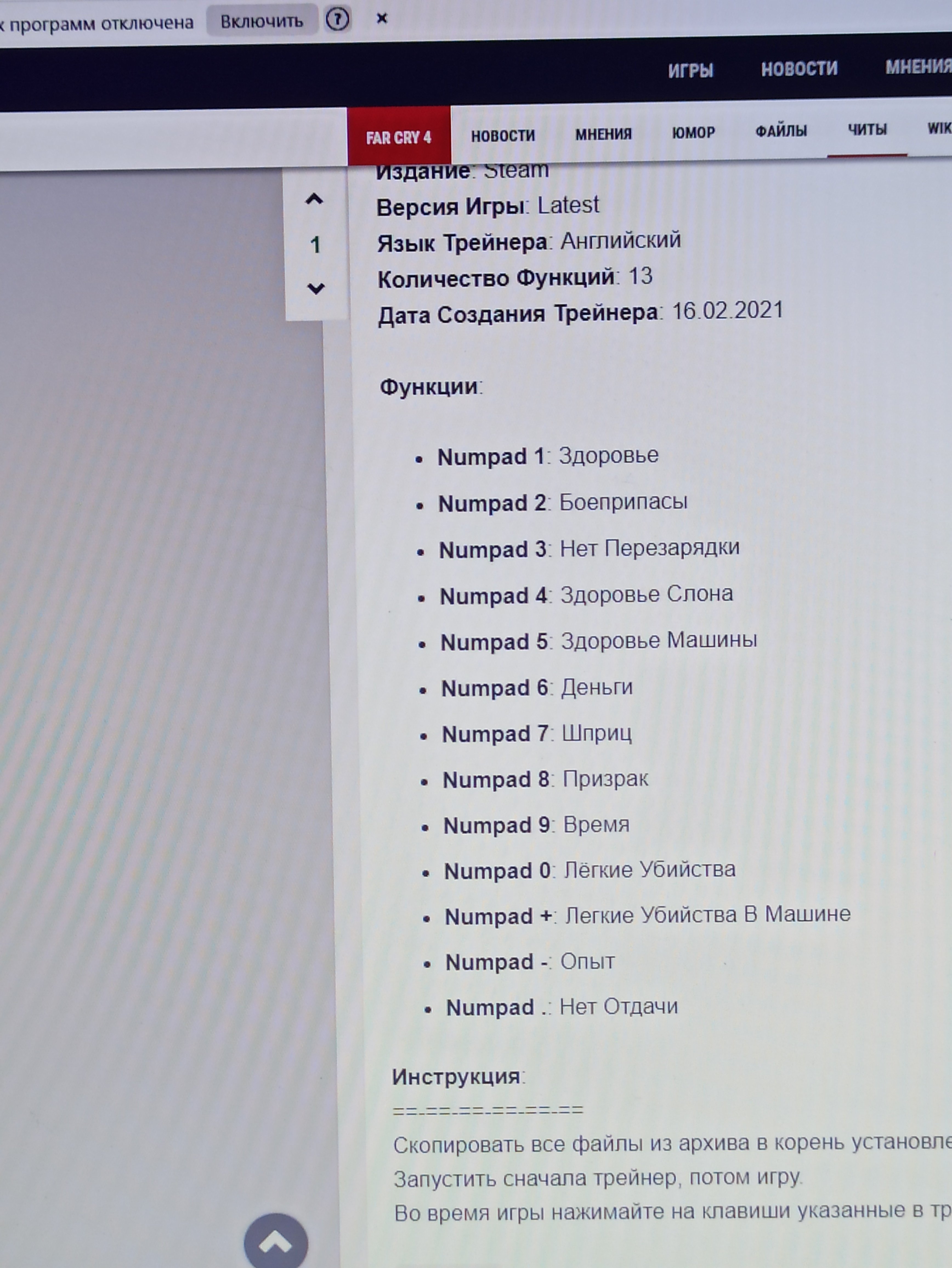
Task: Switch to the НОВОСТИ game sub-tab
Action: coord(503,136)
